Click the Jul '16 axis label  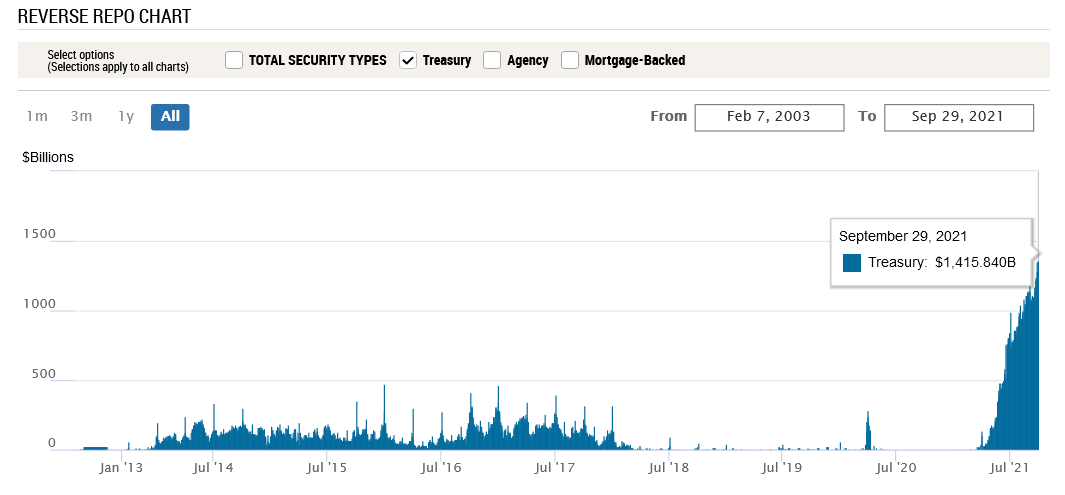pos(441,466)
